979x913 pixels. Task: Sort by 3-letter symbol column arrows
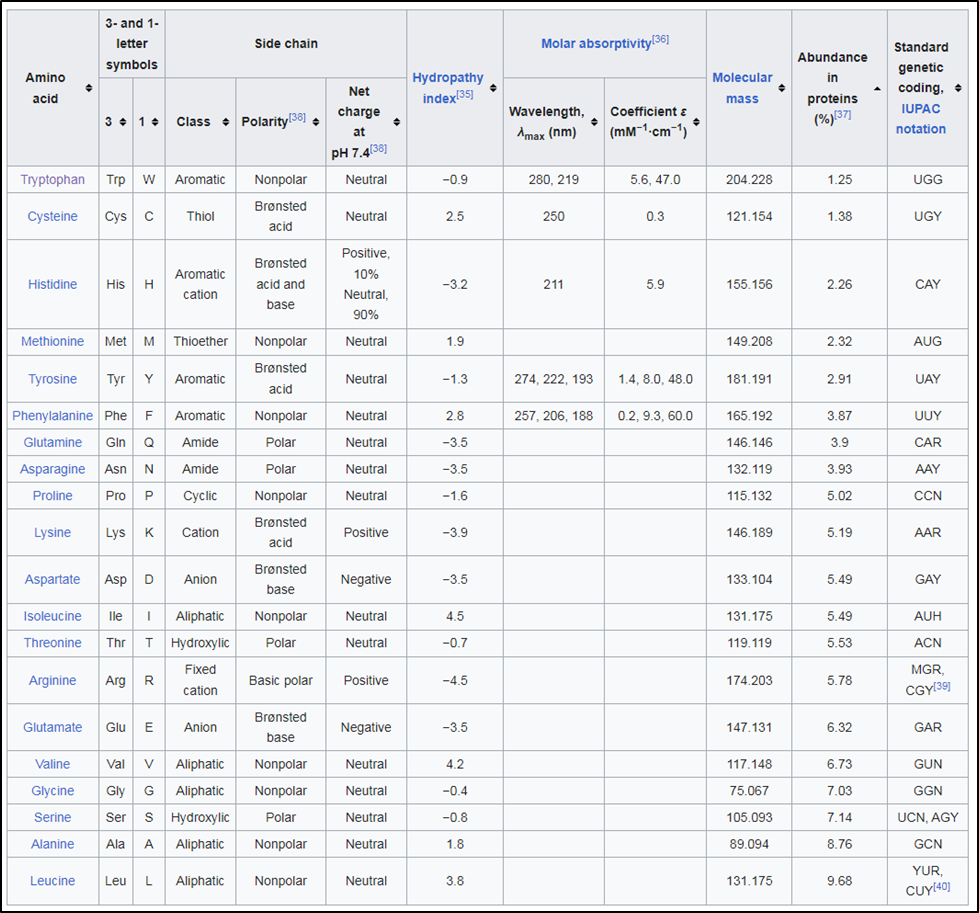click(x=122, y=122)
